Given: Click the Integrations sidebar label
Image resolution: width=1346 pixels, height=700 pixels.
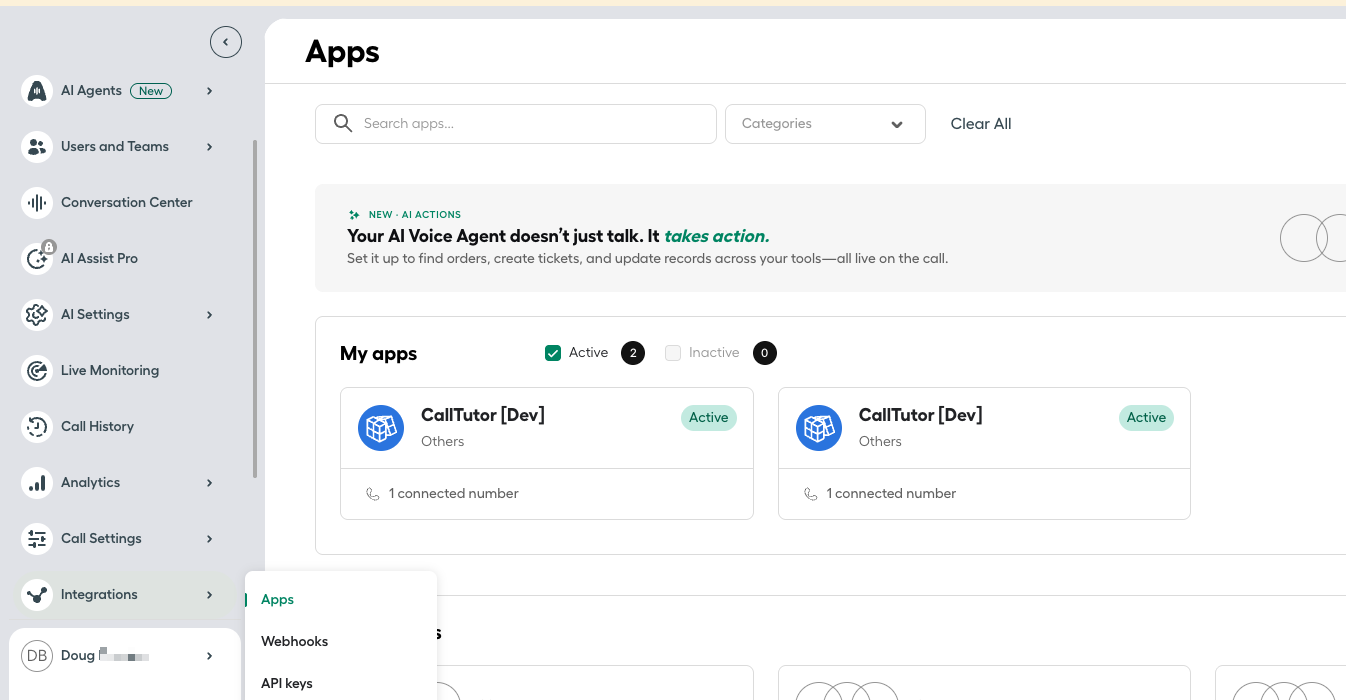Looking at the screenshot, I should click(x=99, y=594).
